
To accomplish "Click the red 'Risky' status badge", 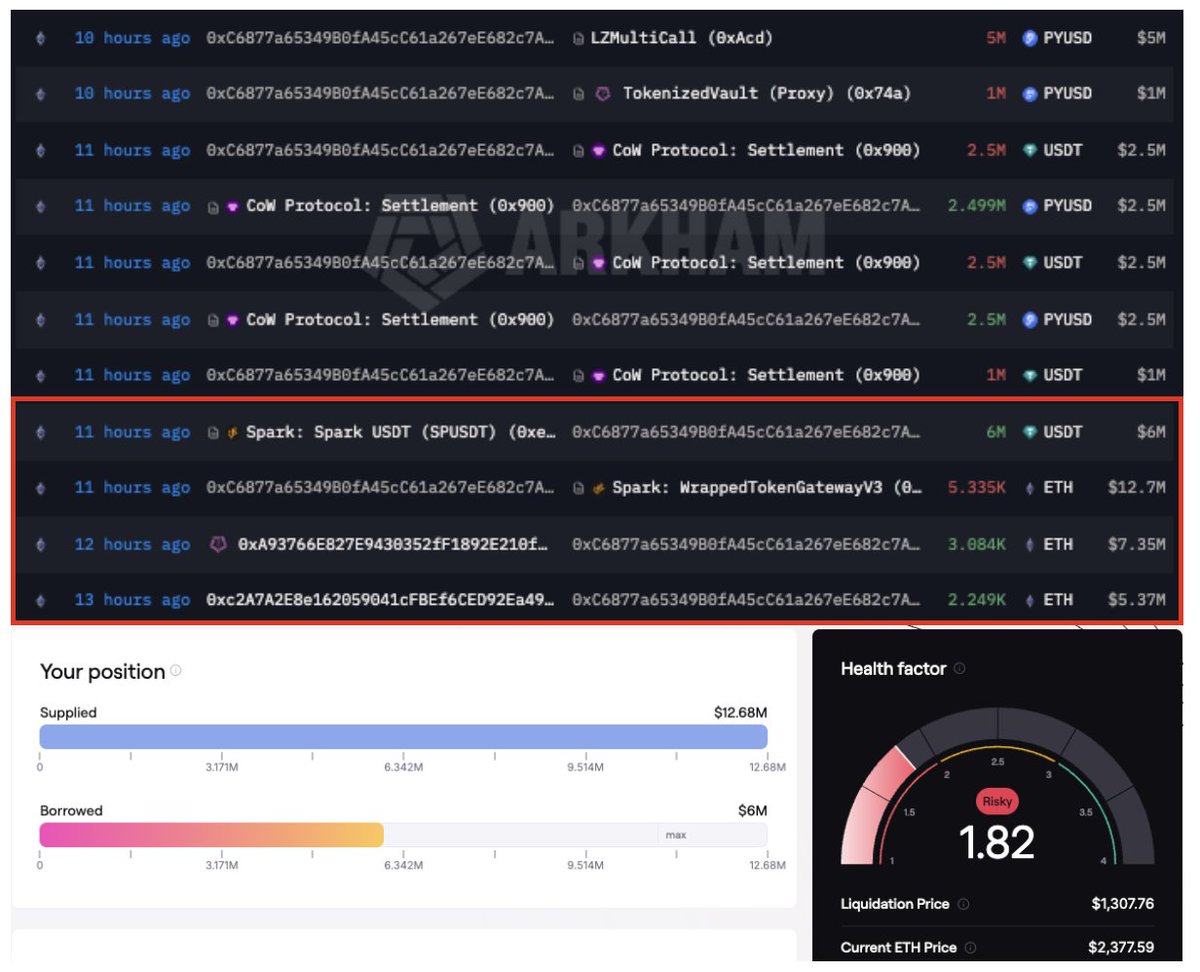I will tap(997, 801).
